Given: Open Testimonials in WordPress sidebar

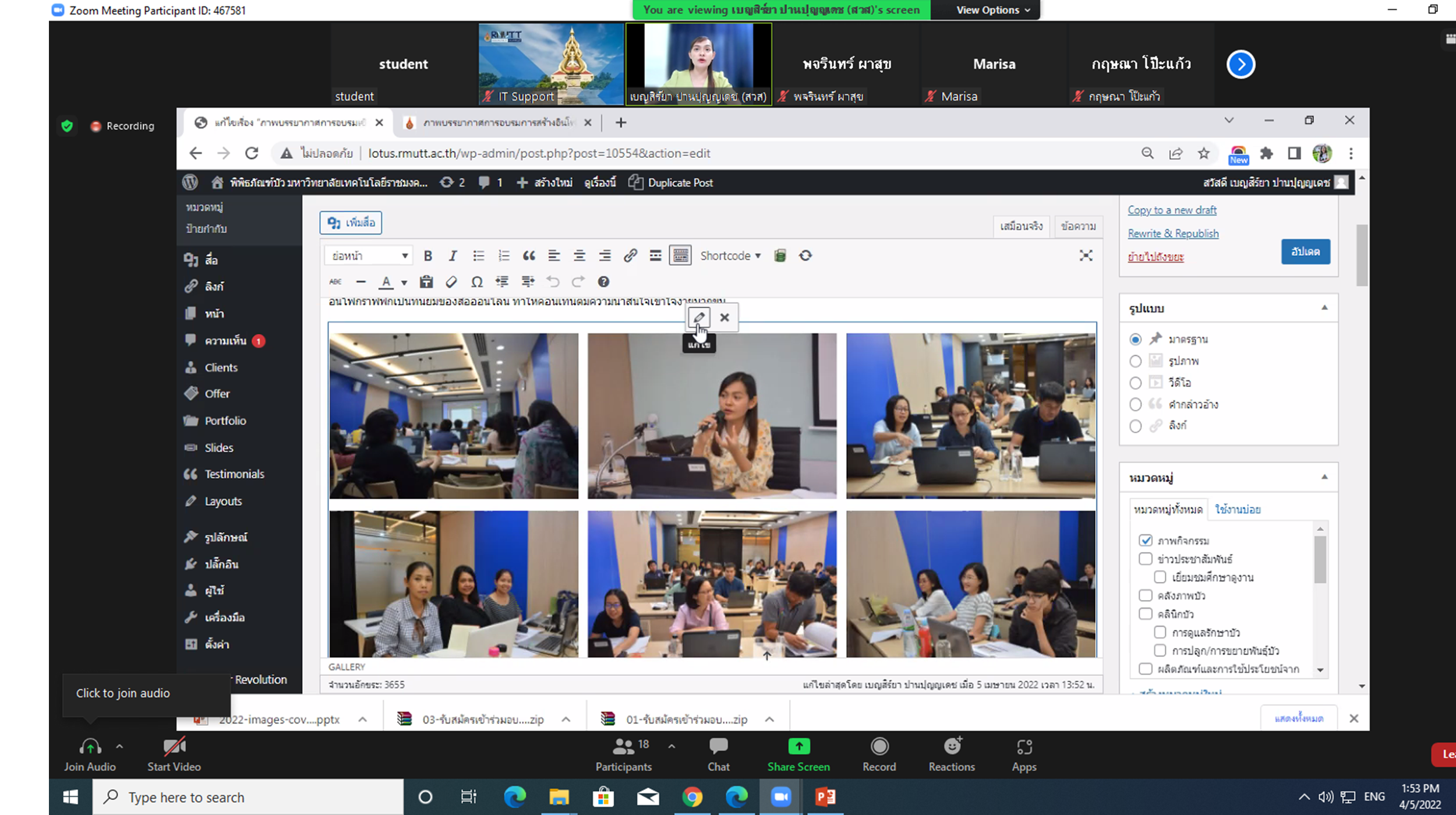Looking at the screenshot, I should tap(234, 474).
